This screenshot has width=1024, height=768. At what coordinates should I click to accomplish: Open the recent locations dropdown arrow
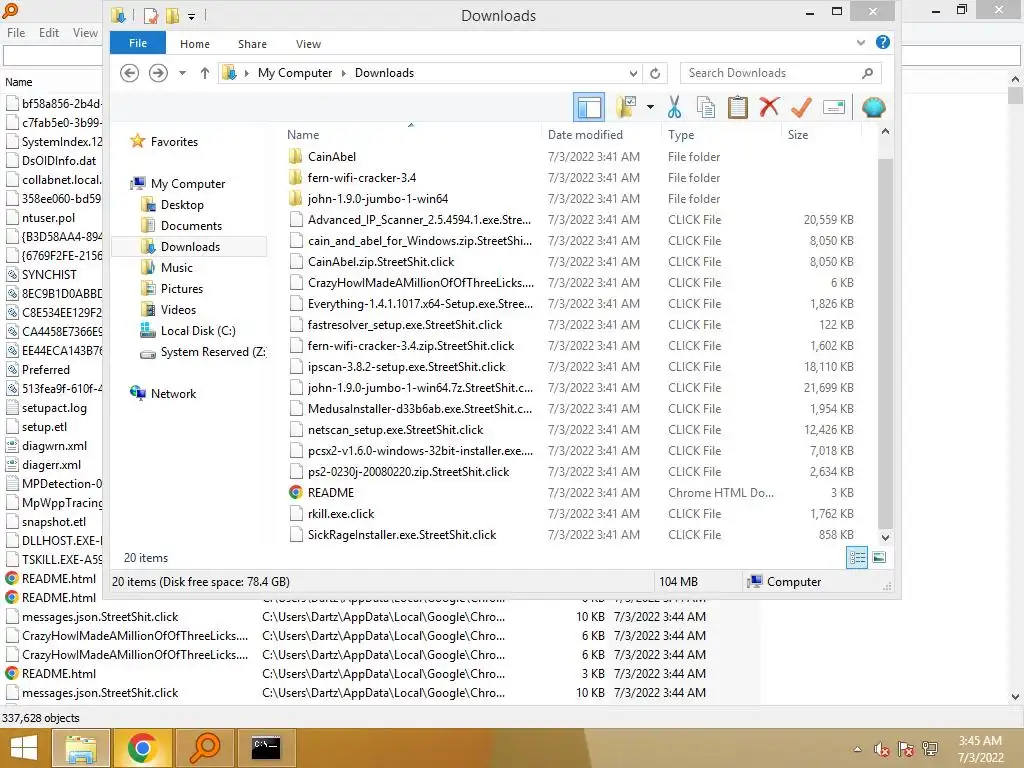point(182,73)
